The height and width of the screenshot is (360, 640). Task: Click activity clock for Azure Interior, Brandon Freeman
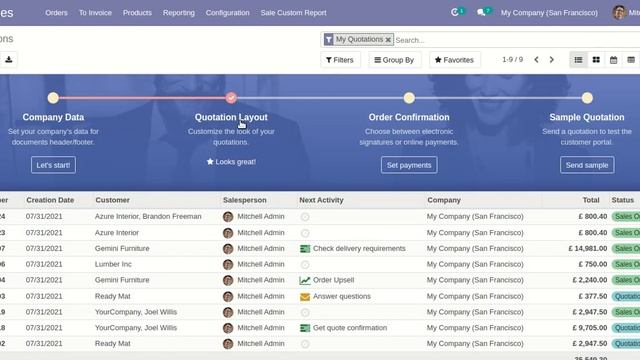tap(305, 217)
